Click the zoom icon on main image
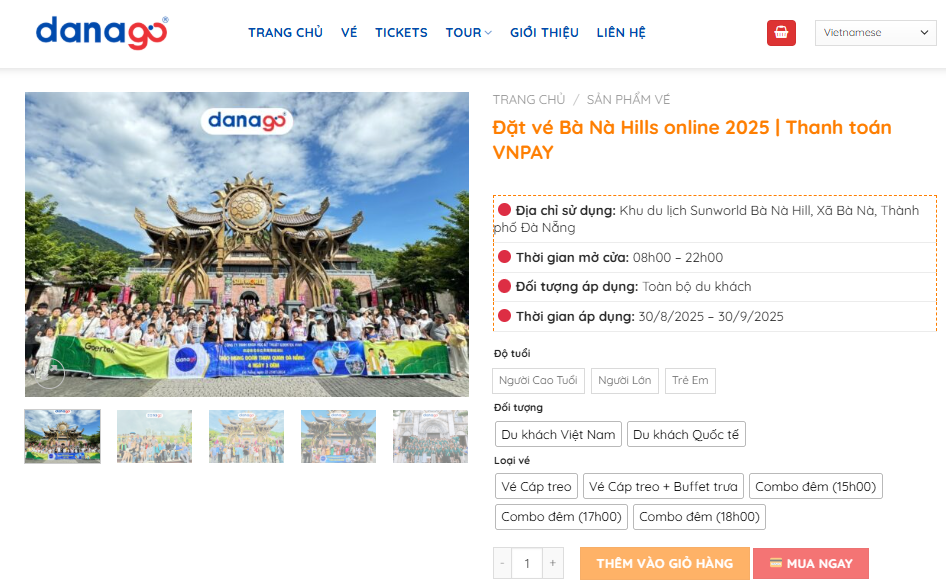This screenshot has width=946, height=583. click(x=49, y=374)
